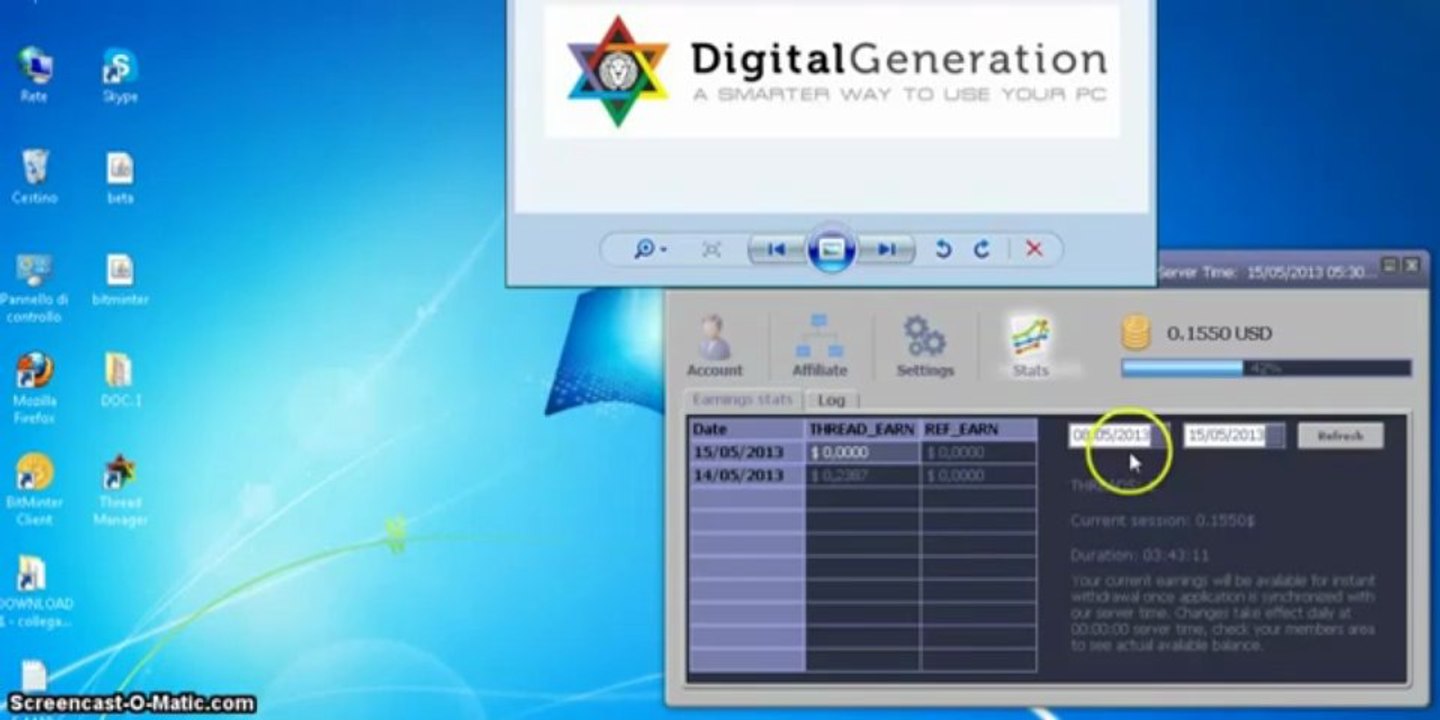Delete the image with the red X
This screenshot has width=1440, height=720.
[1034, 249]
